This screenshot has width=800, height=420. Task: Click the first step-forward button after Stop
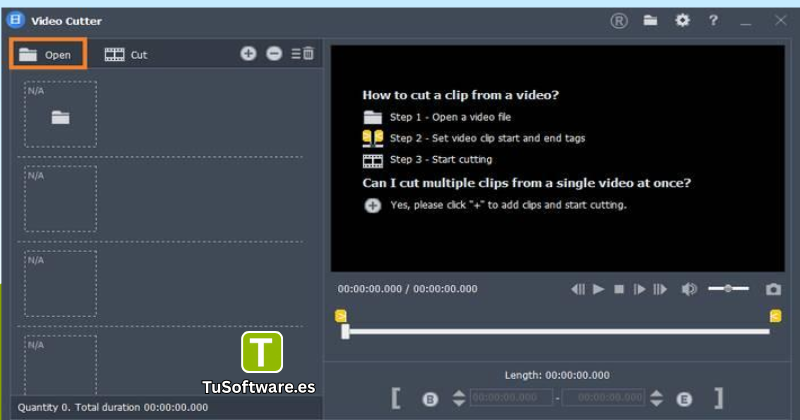tap(639, 289)
